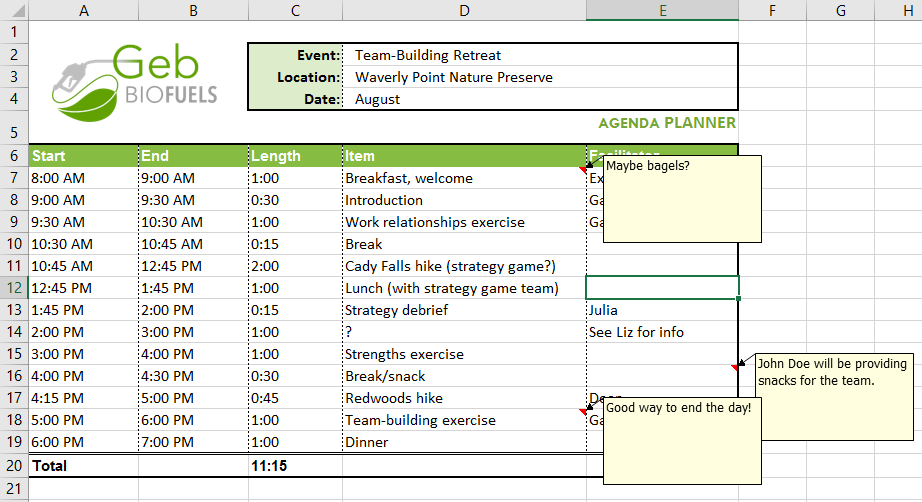Select row 12 header

pyautogui.click(x=14, y=288)
